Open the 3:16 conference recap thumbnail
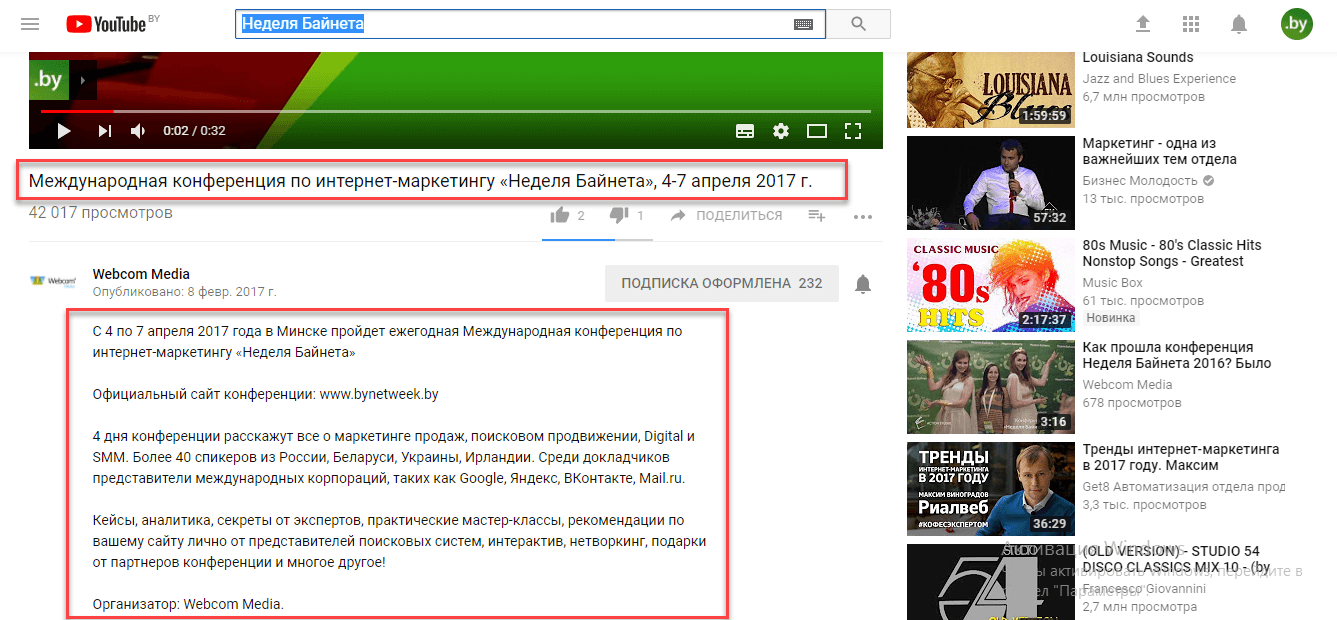This screenshot has height=620, width=1337. click(x=990, y=386)
